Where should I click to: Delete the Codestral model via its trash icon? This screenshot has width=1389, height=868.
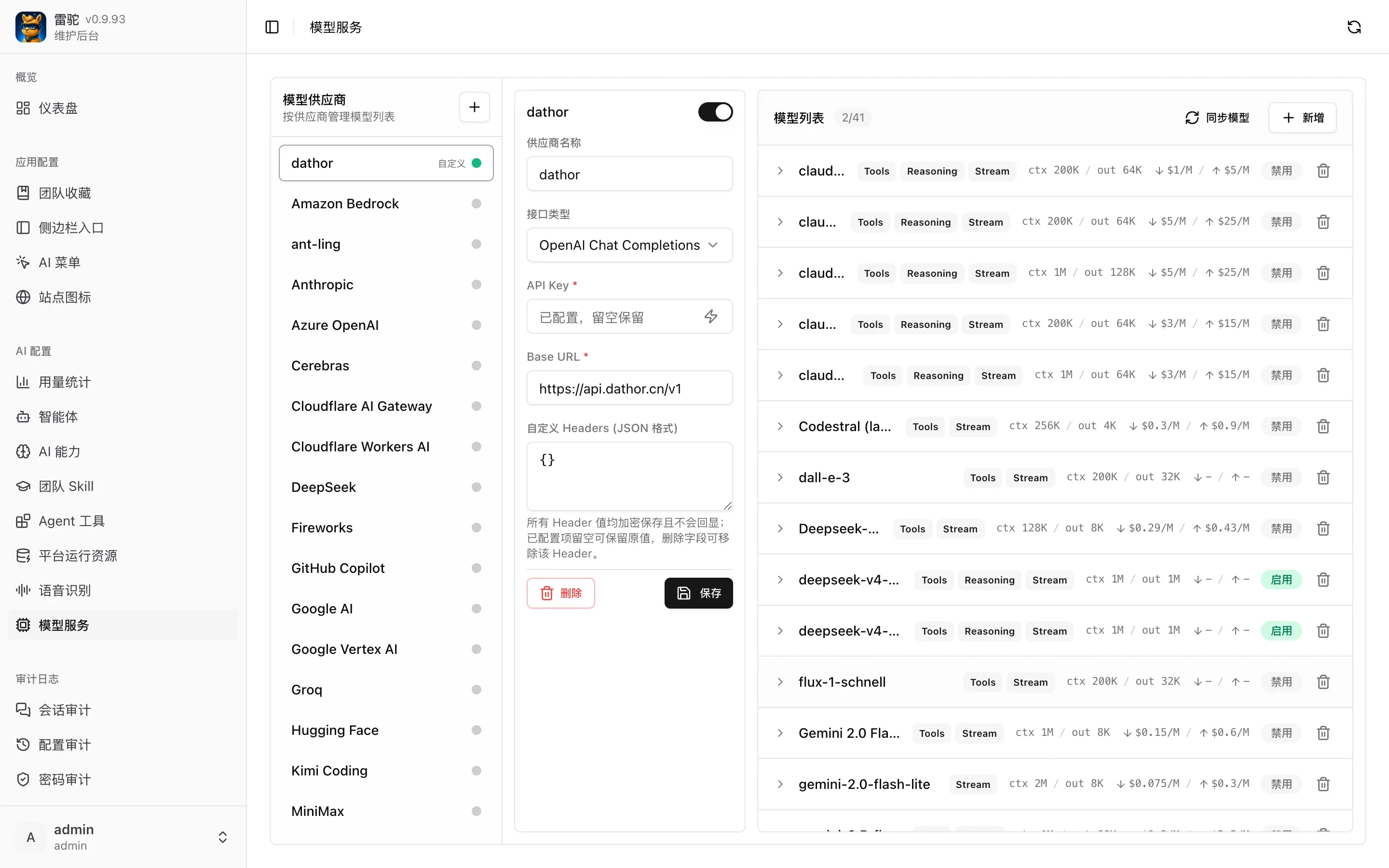1323,427
